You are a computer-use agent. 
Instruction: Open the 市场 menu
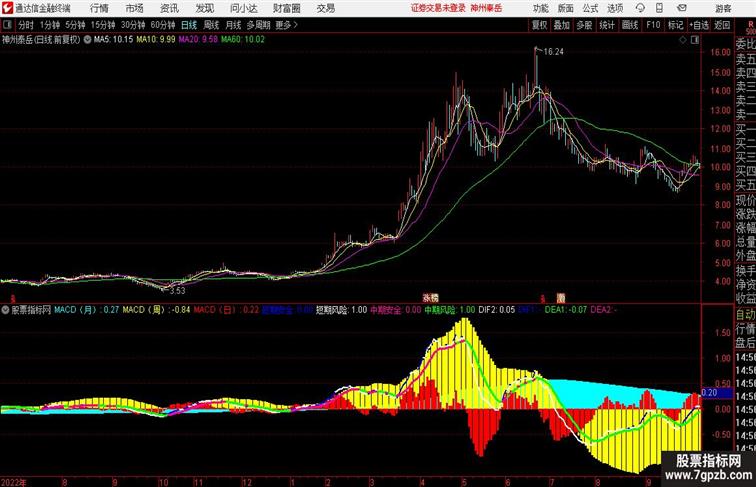coord(135,8)
